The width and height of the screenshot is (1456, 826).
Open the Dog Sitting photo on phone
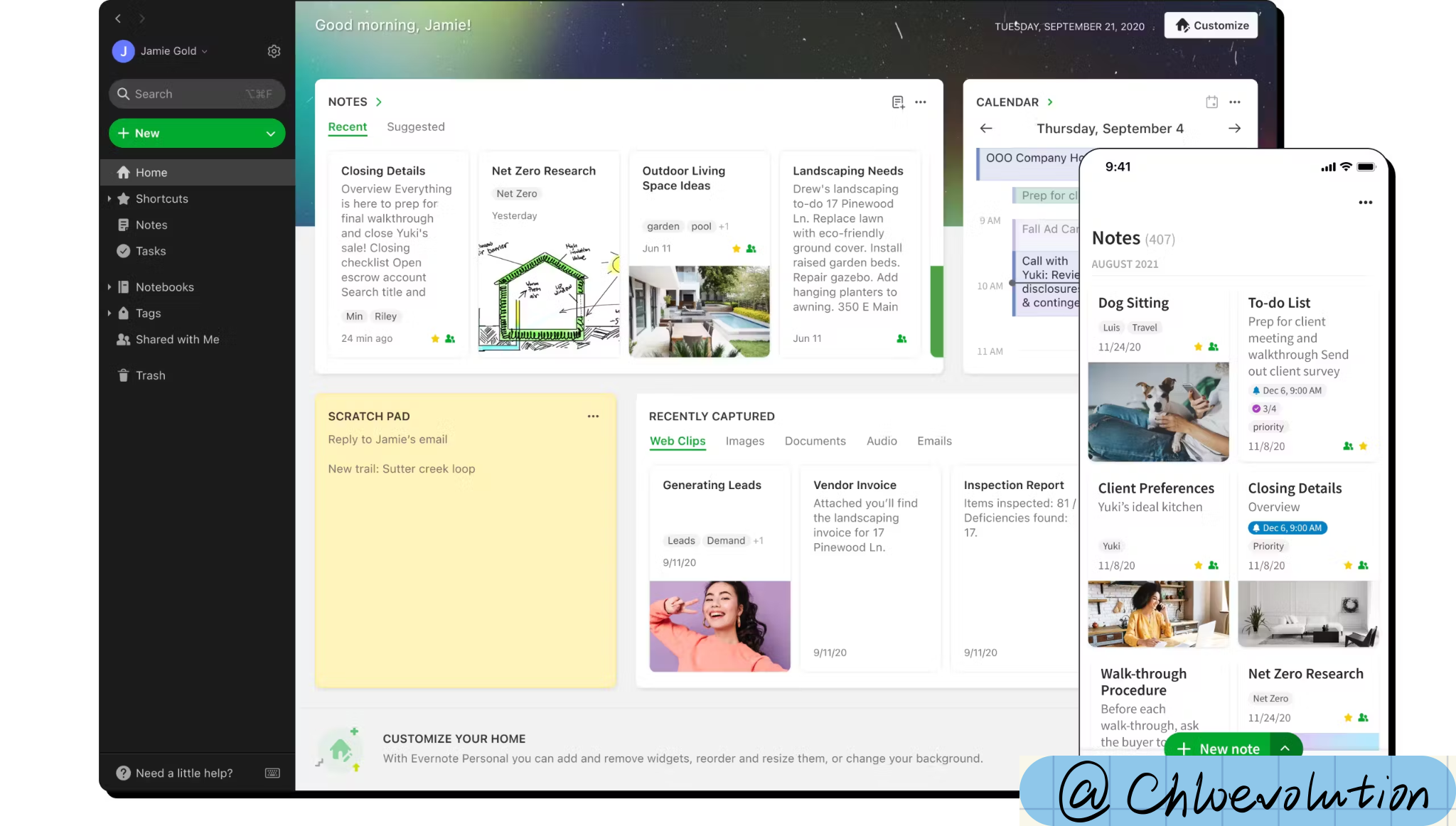click(x=1158, y=412)
